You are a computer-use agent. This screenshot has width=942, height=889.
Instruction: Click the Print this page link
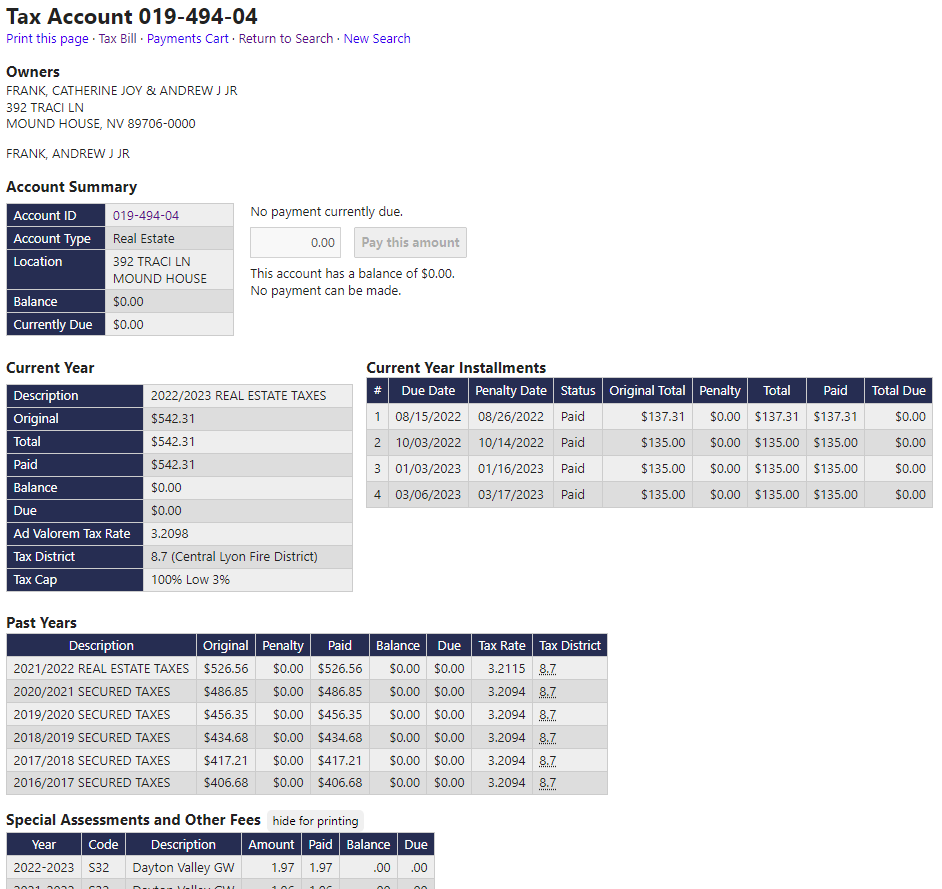tap(47, 39)
